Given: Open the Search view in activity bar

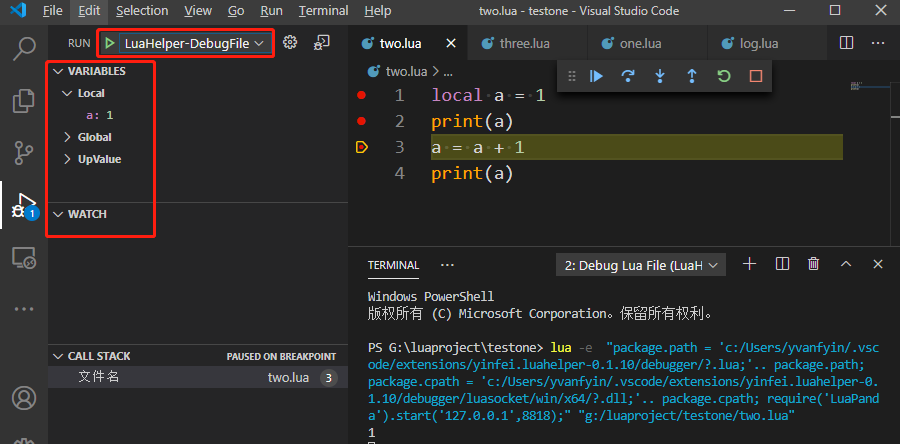Looking at the screenshot, I should click(24, 49).
